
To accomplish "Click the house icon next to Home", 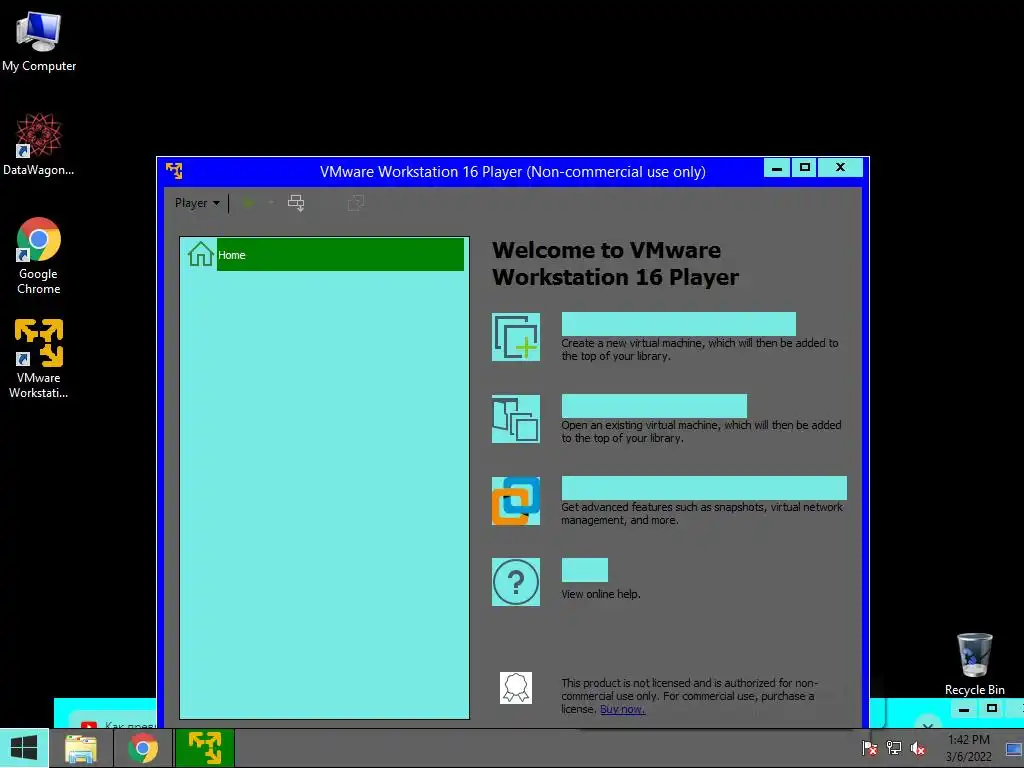I will 200,254.
